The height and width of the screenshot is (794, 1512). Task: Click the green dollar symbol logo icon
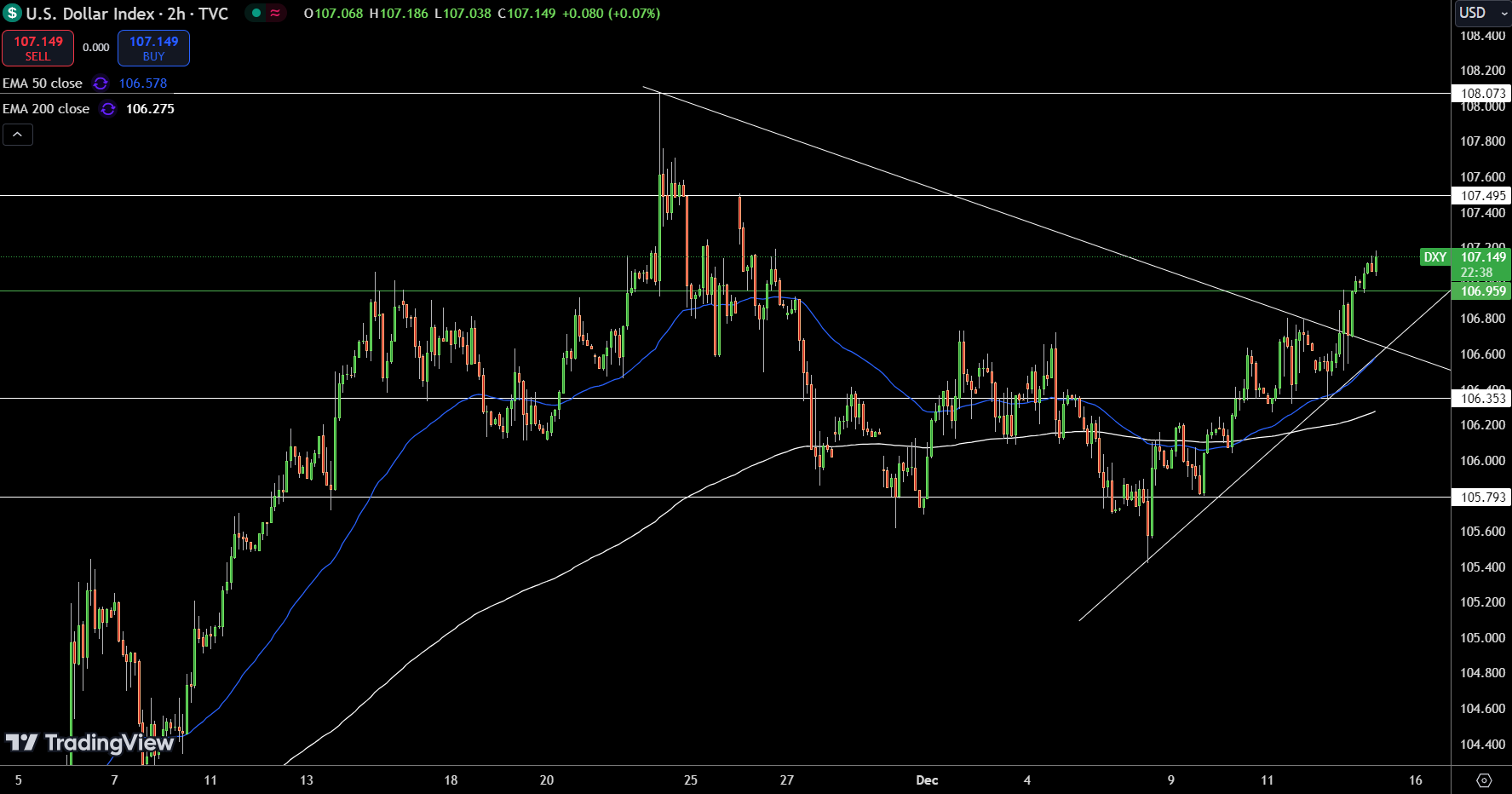(x=12, y=13)
